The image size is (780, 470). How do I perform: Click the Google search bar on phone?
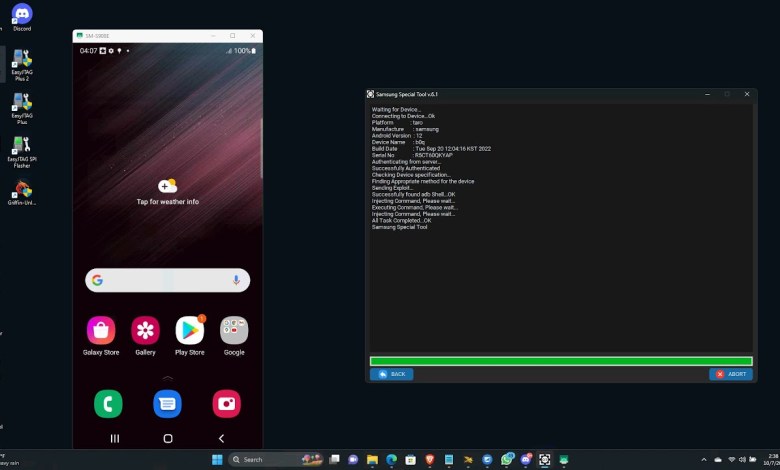pos(160,281)
